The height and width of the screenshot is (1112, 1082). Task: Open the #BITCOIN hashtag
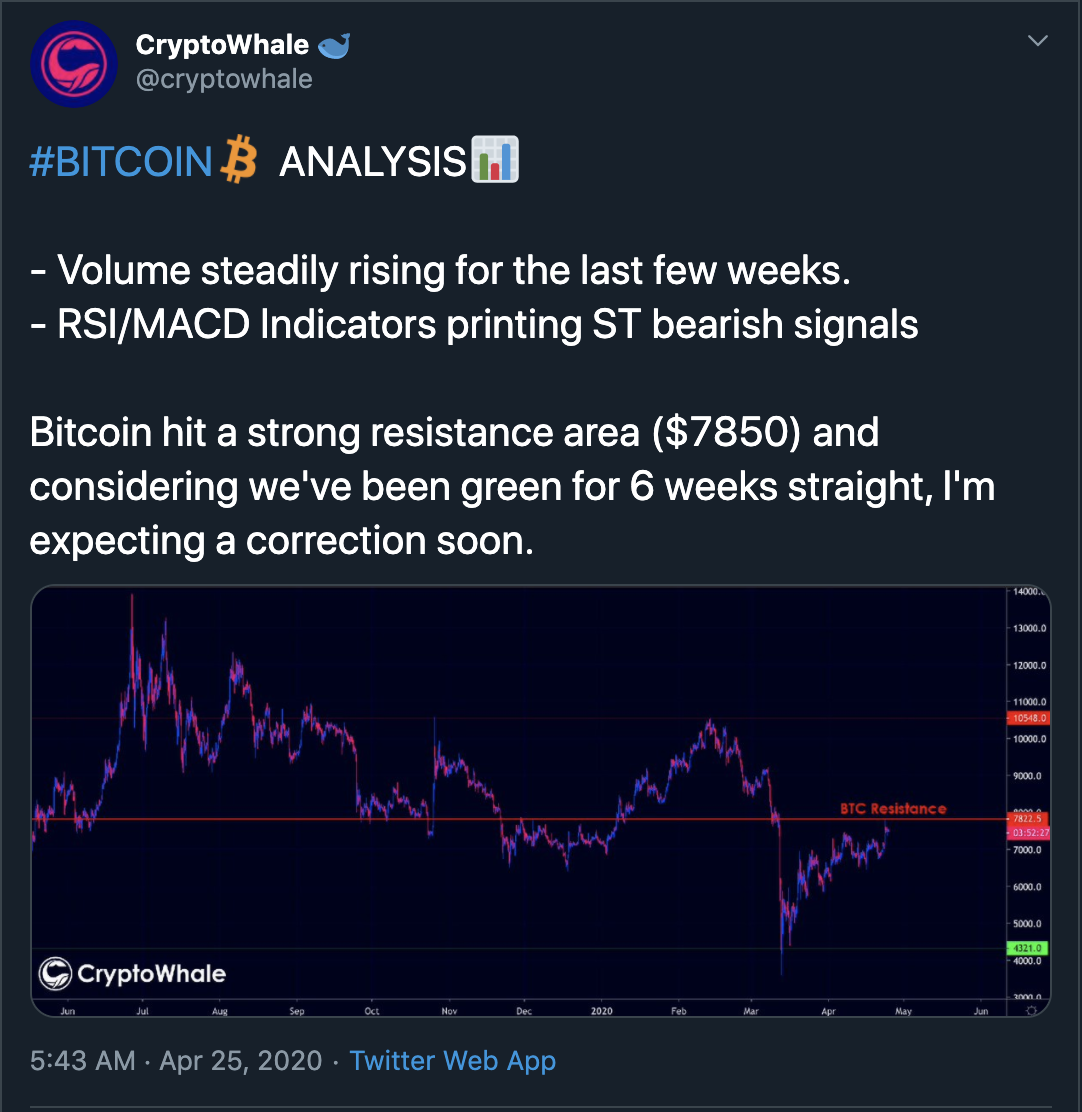click(x=122, y=162)
